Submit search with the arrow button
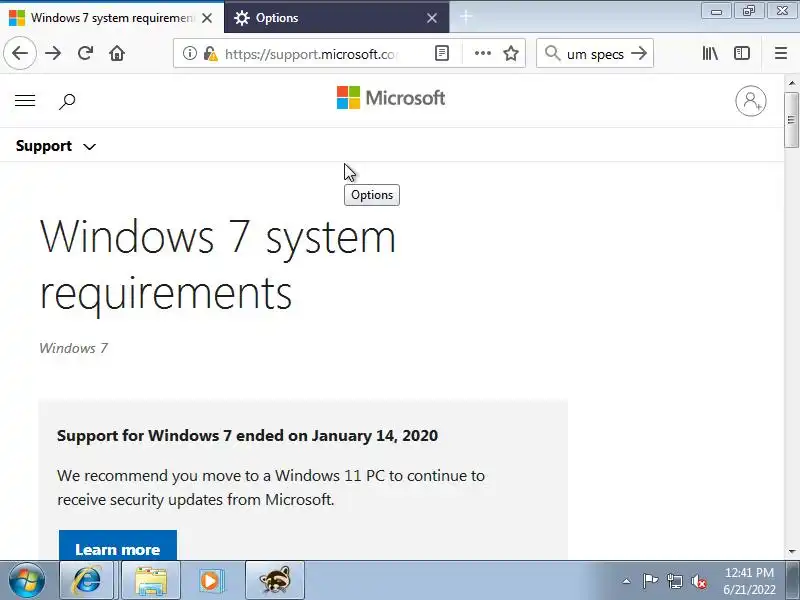This screenshot has width=800, height=600. click(x=639, y=53)
